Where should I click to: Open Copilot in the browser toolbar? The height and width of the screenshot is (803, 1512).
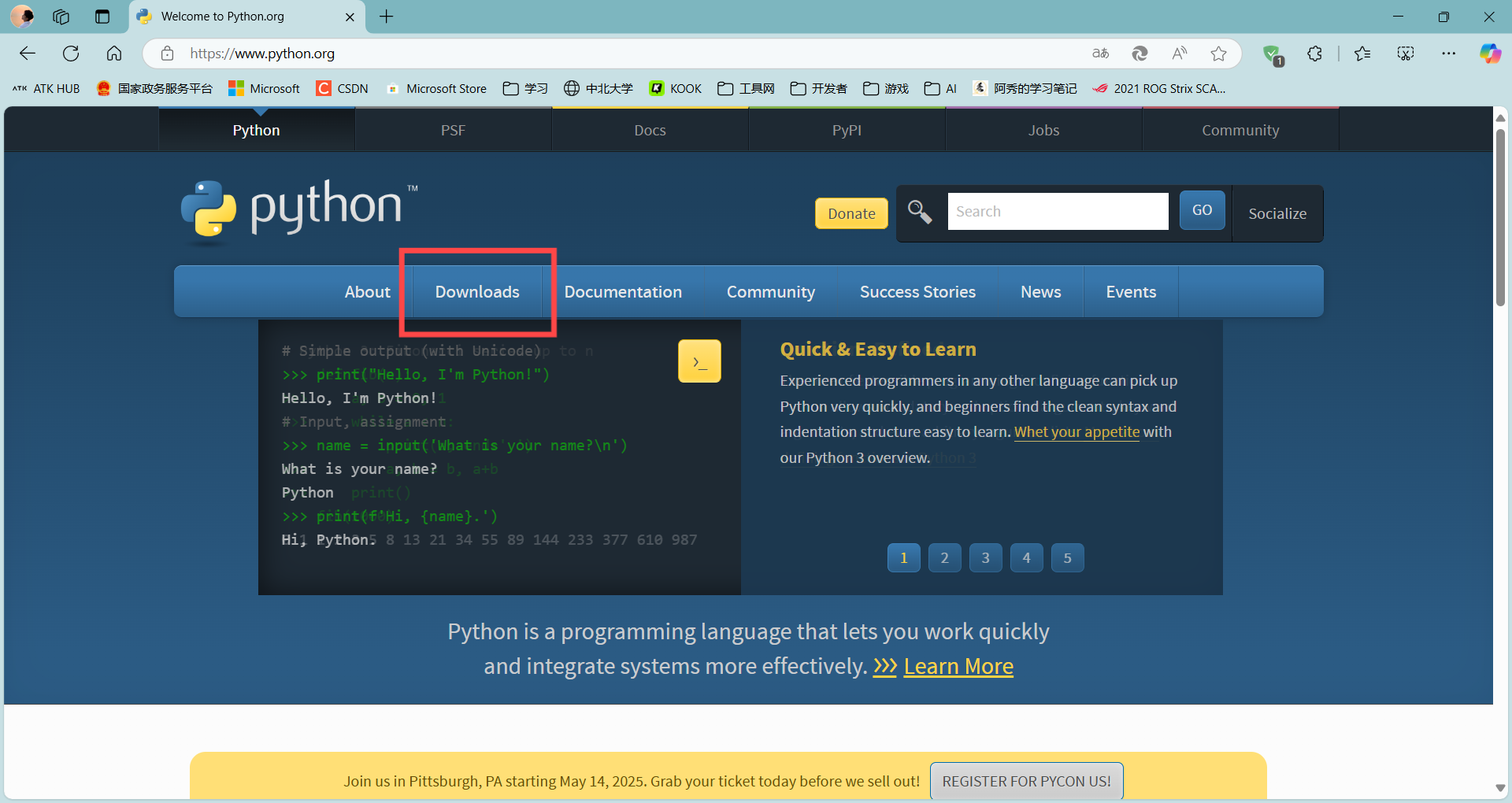point(1489,54)
